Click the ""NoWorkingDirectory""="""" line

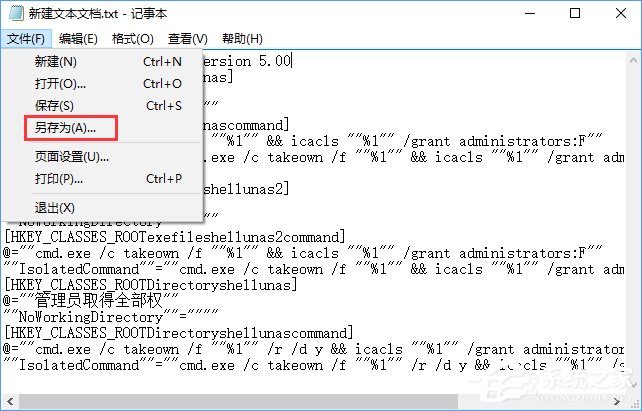coord(111,317)
